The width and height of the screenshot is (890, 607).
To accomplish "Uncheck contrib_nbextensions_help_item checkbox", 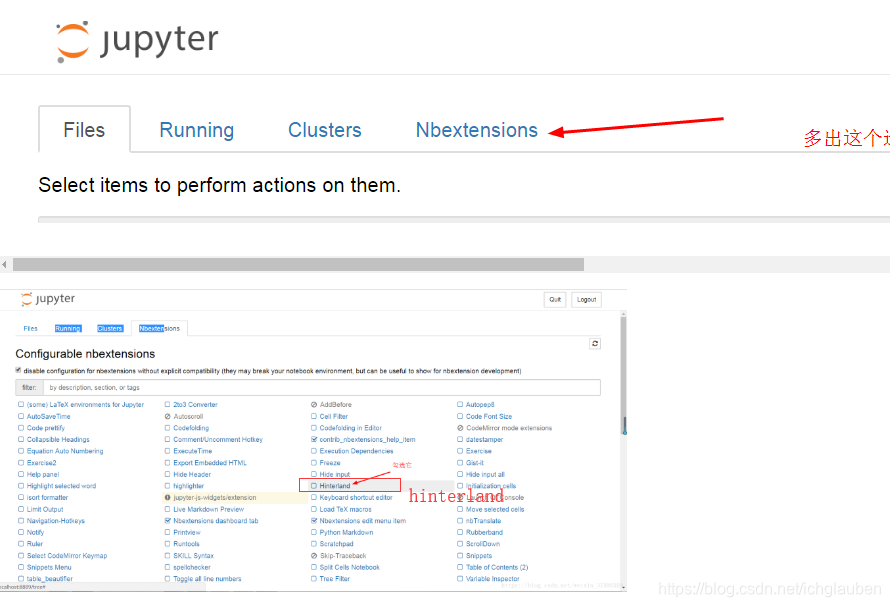I will click(314, 439).
